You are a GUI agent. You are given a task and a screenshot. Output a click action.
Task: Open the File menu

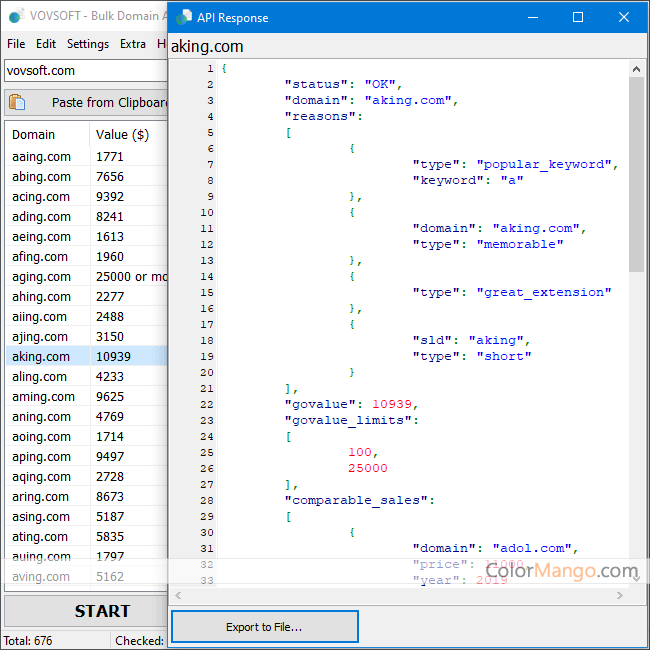(16, 44)
